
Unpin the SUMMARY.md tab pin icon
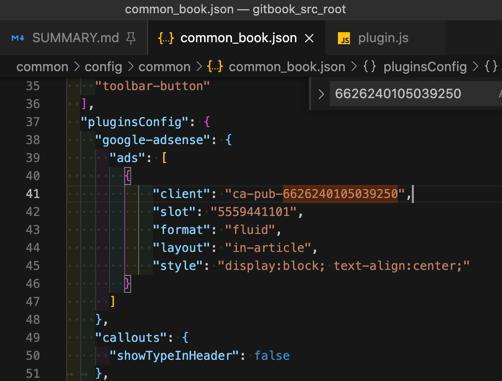[x=131, y=38]
